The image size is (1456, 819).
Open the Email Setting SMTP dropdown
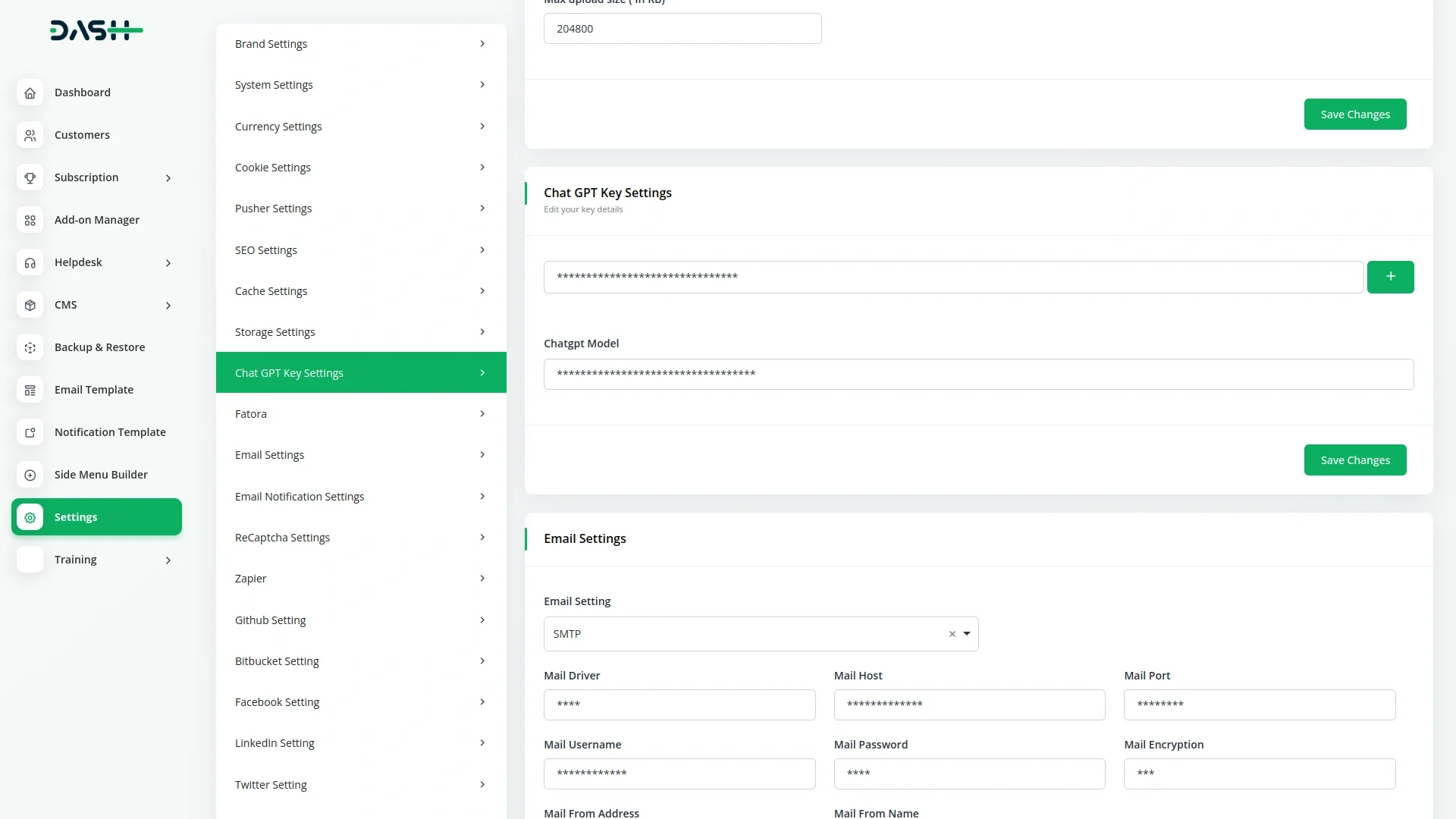967,634
